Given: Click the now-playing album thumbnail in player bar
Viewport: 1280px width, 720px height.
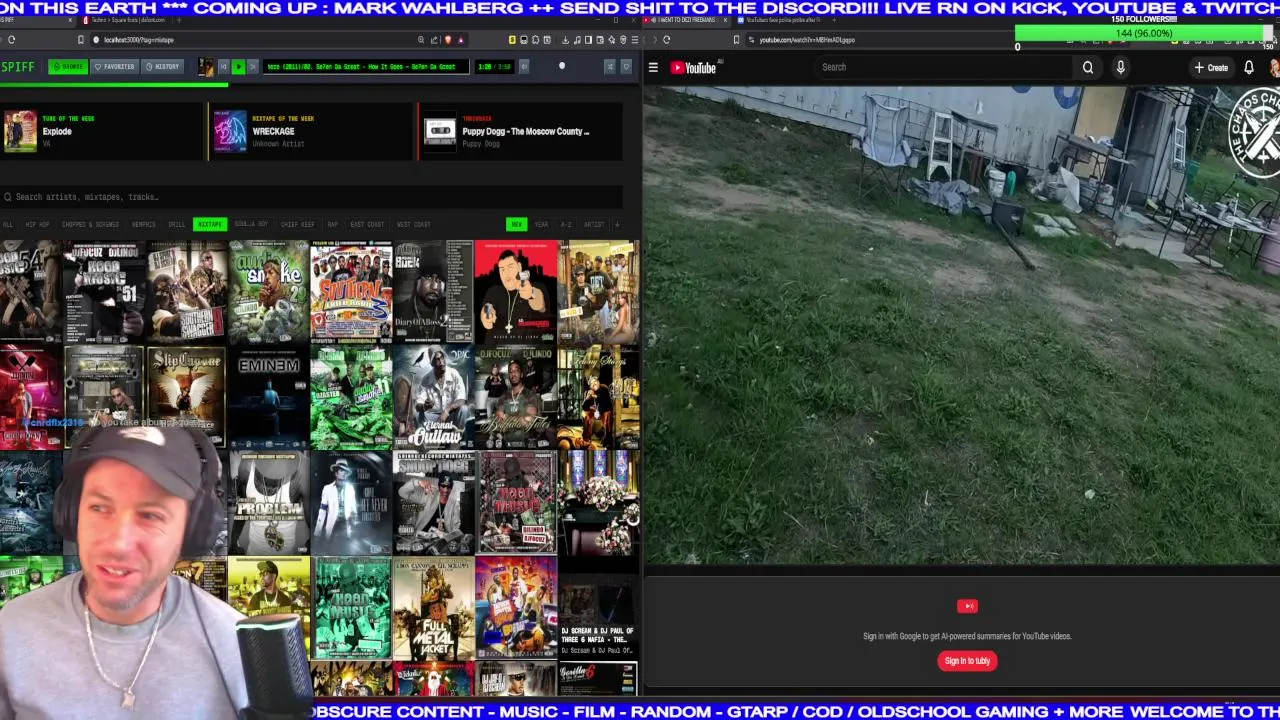Looking at the screenshot, I should [205, 66].
